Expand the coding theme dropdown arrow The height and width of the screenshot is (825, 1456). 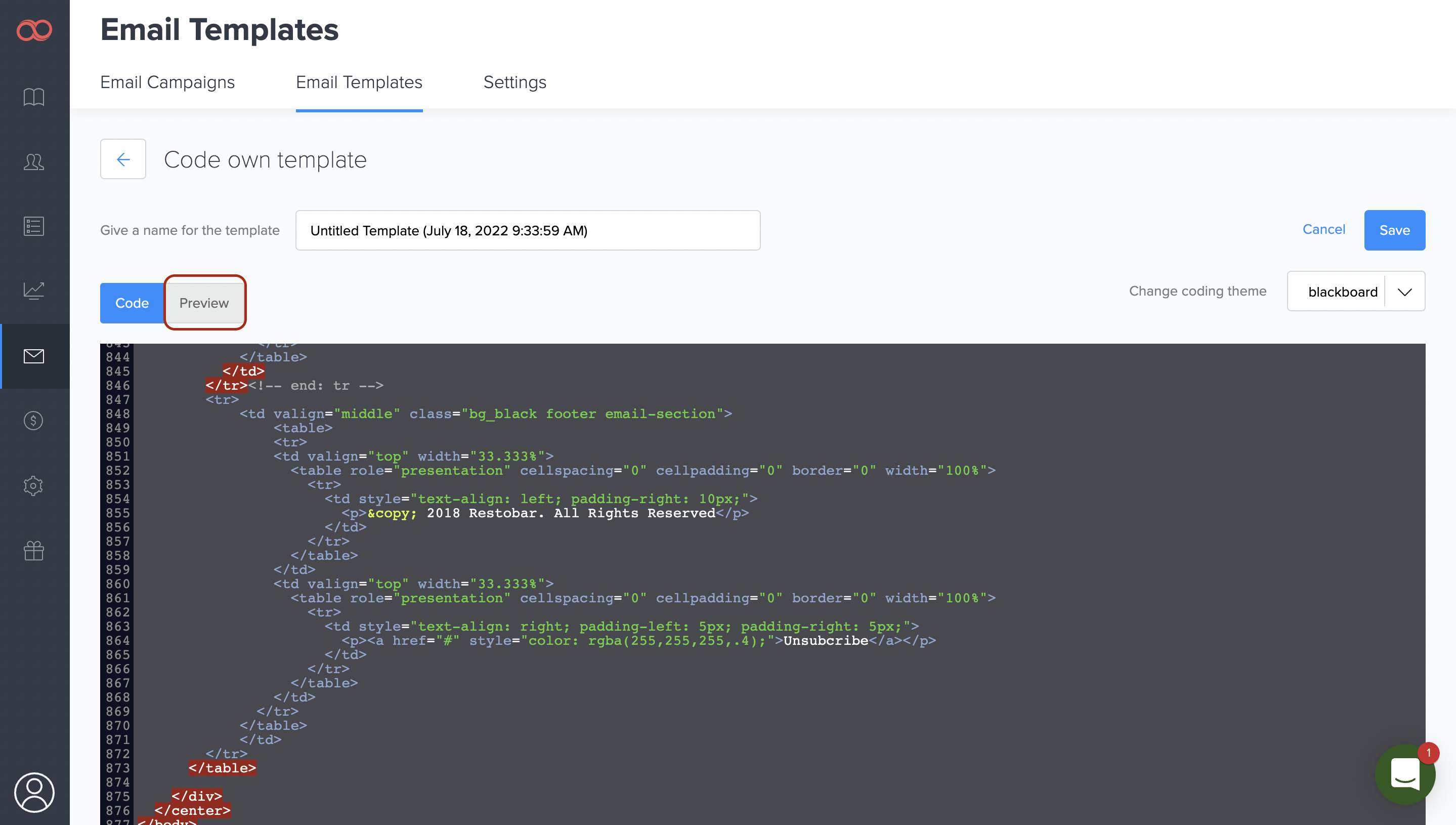[x=1404, y=292]
